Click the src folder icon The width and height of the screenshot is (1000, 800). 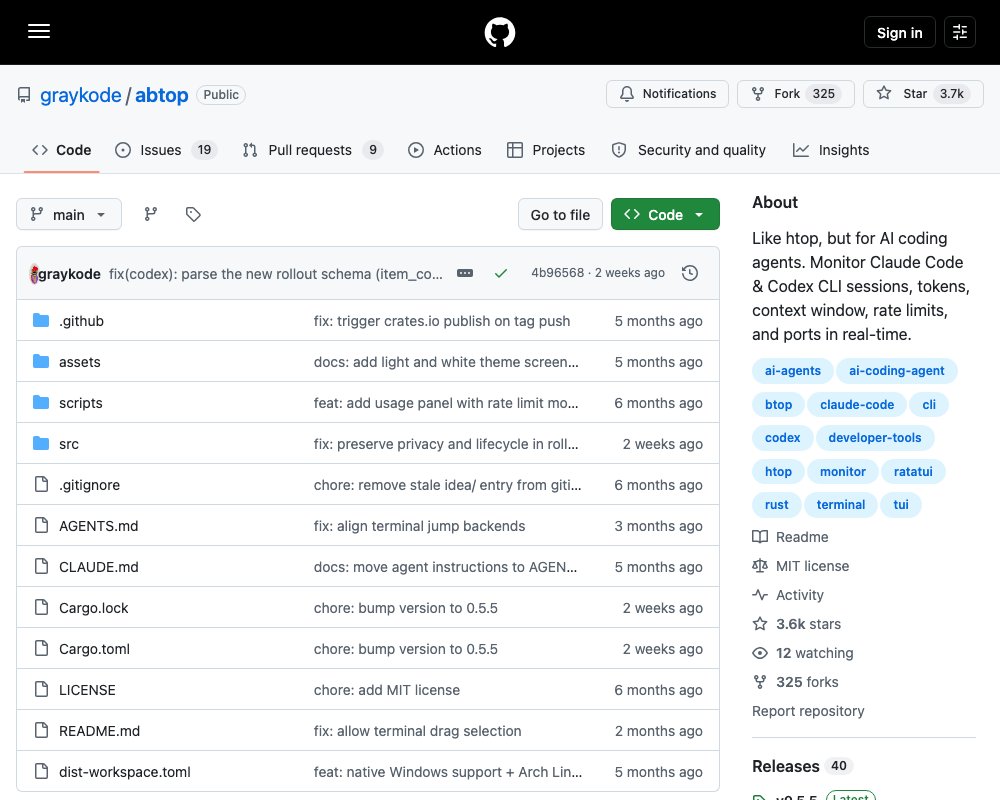click(x=41, y=443)
